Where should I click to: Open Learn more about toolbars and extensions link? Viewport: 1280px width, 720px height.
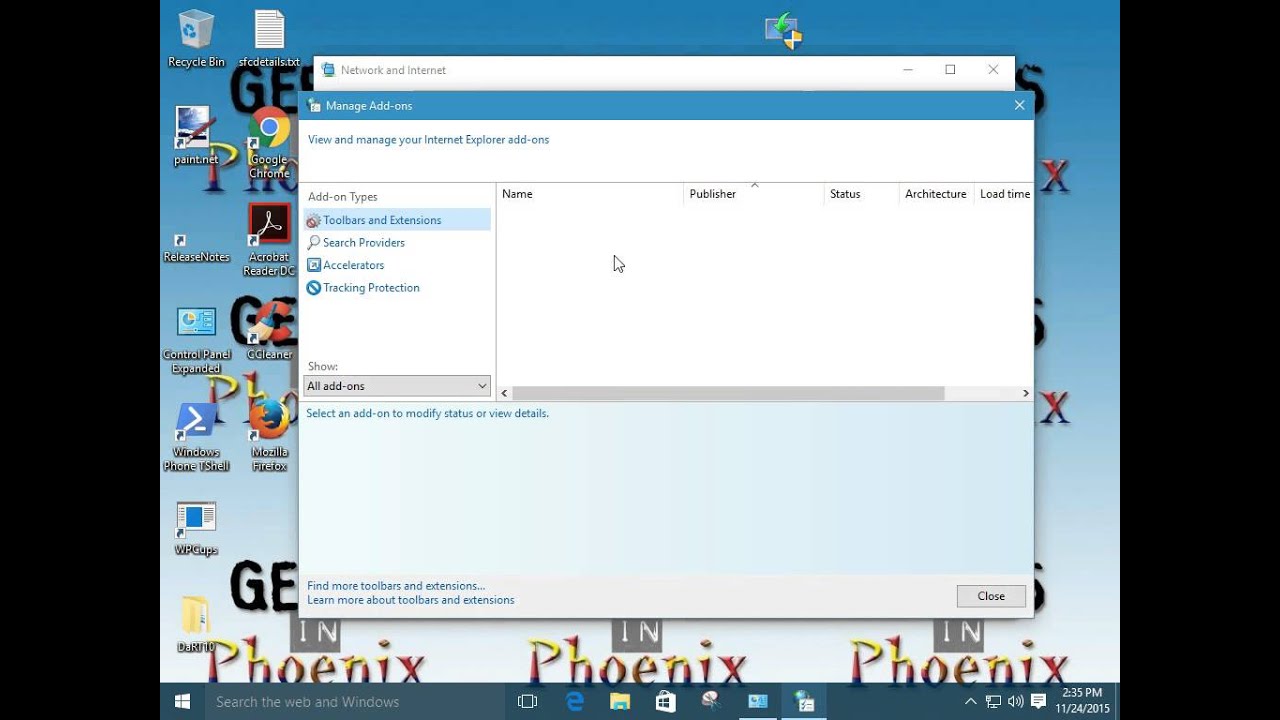pyautogui.click(x=411, y=600)
